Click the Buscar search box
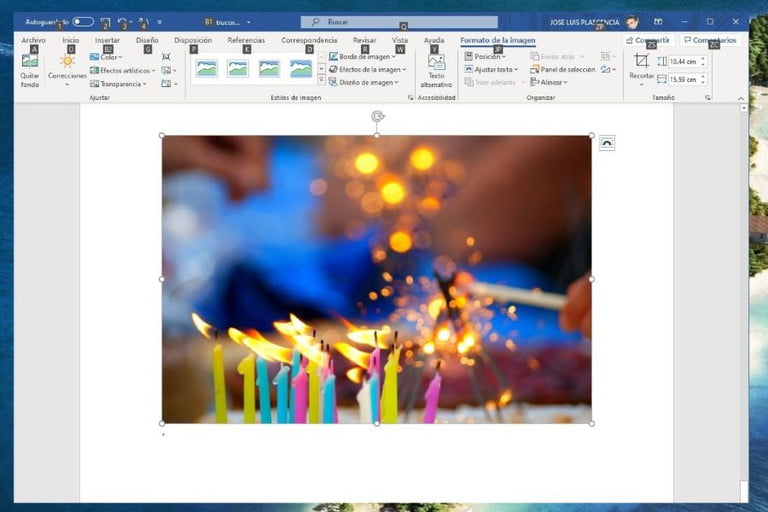Screen dimensions: 768x512 399,21
